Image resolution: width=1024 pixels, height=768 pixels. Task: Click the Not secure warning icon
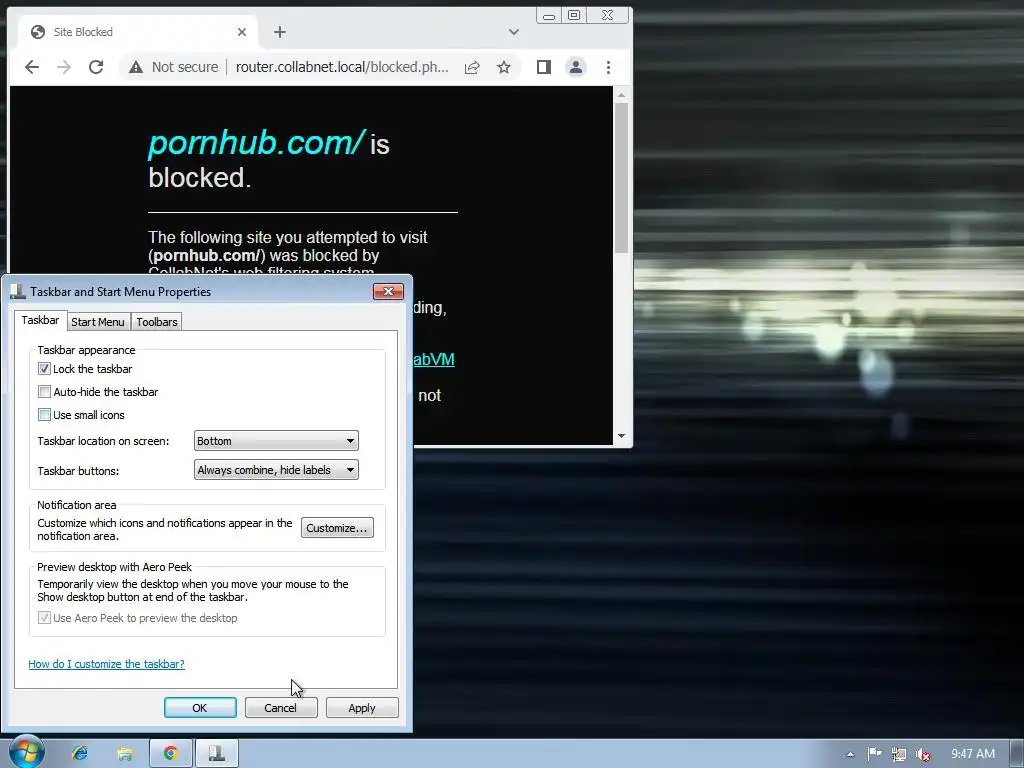[136, 67]
